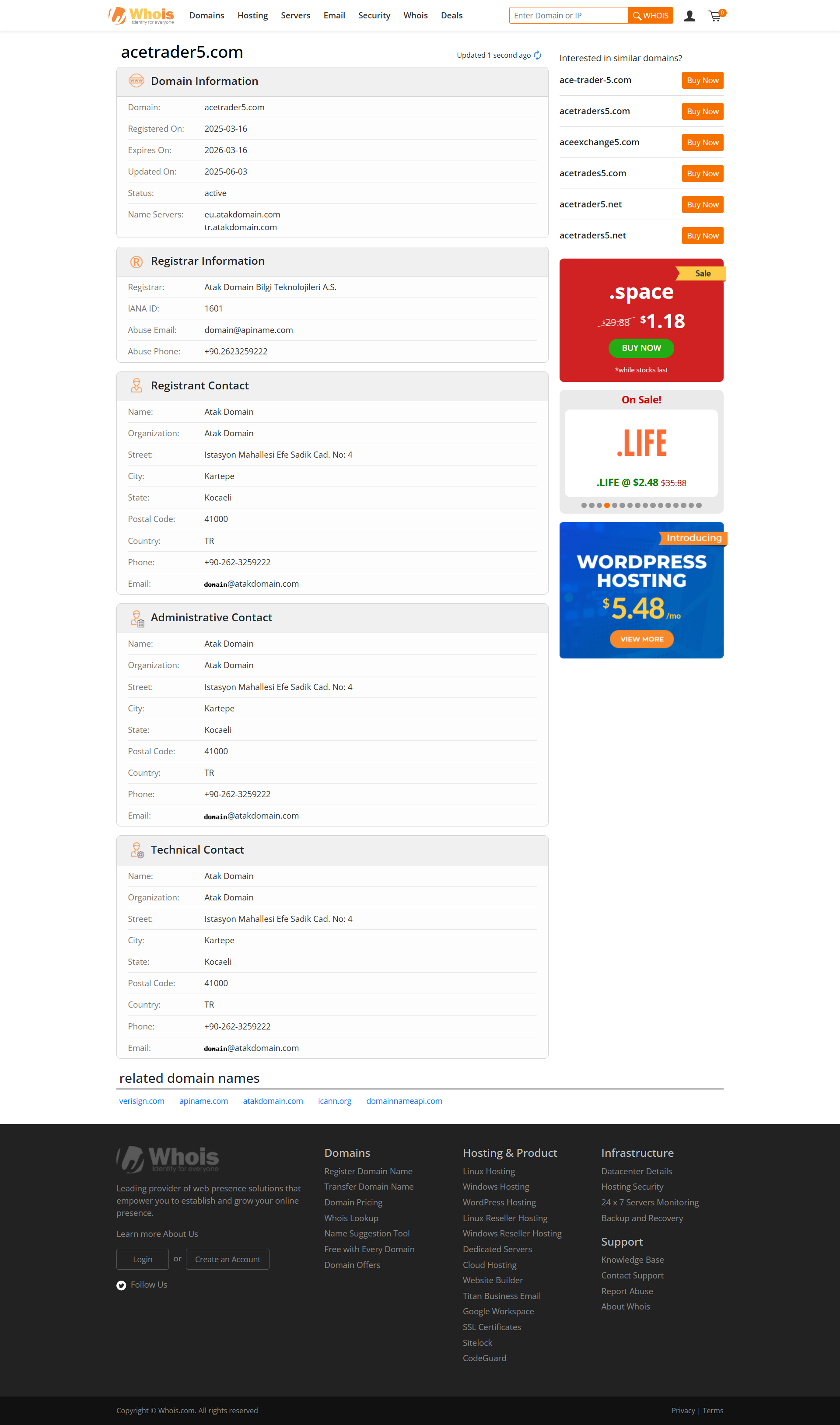Viewport: 840px width, 1425px height.
Task: Open Name Suggestion Tool footer link
Action: pos(367,1233)
